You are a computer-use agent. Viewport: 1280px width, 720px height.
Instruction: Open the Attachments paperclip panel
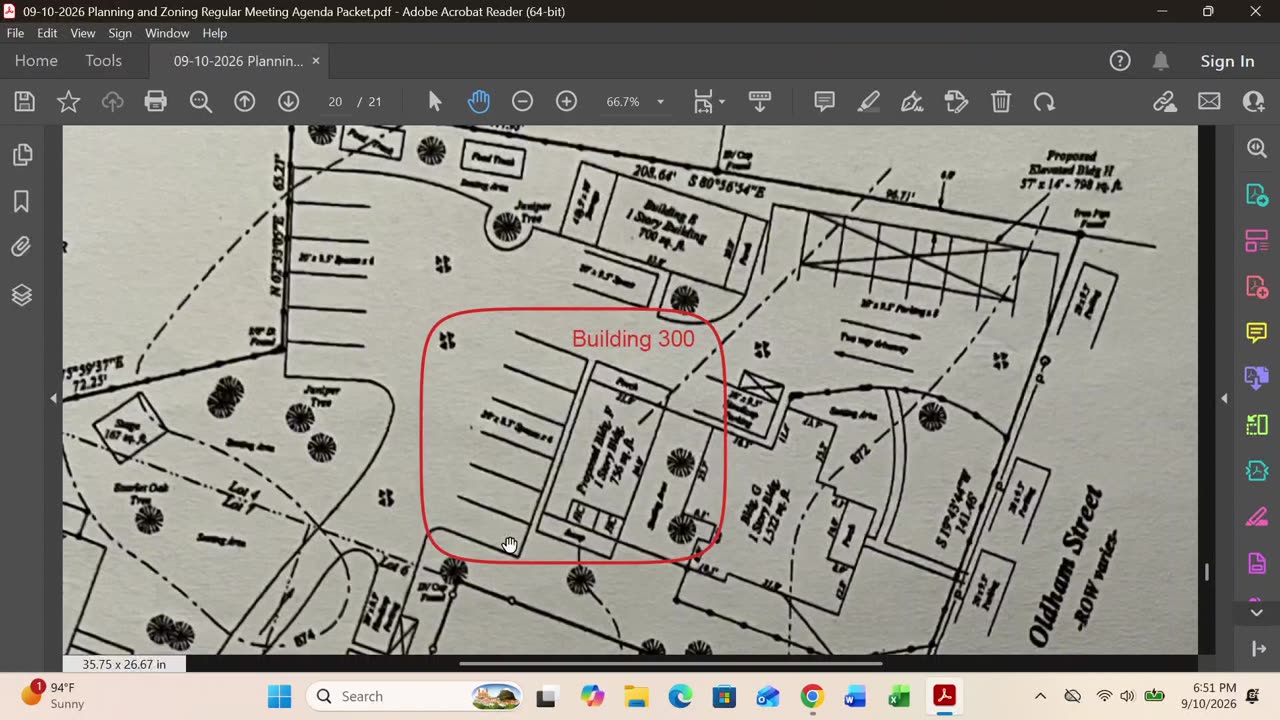click(x=21, y=246)
